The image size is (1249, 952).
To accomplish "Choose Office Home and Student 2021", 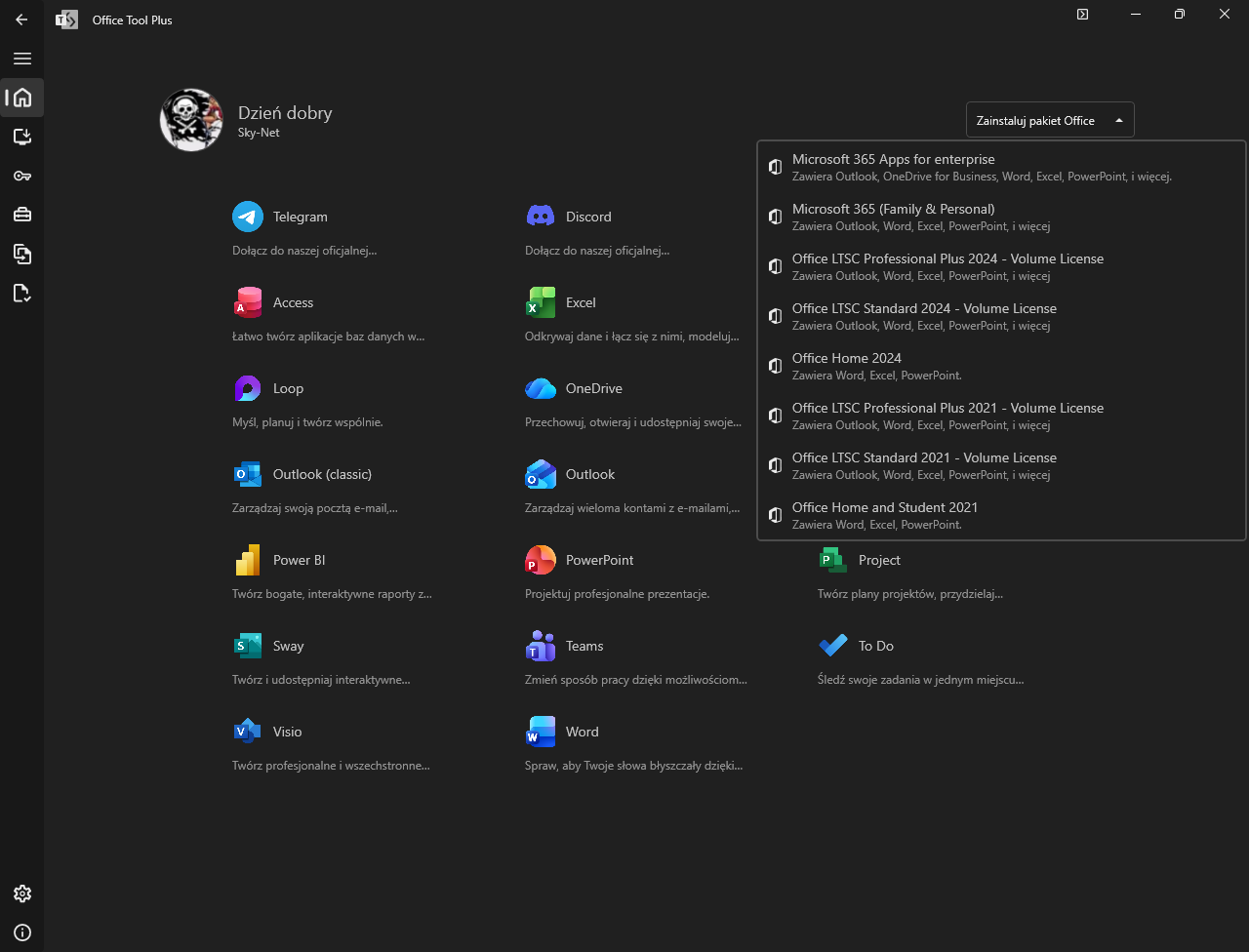I will coord(1002,515).
